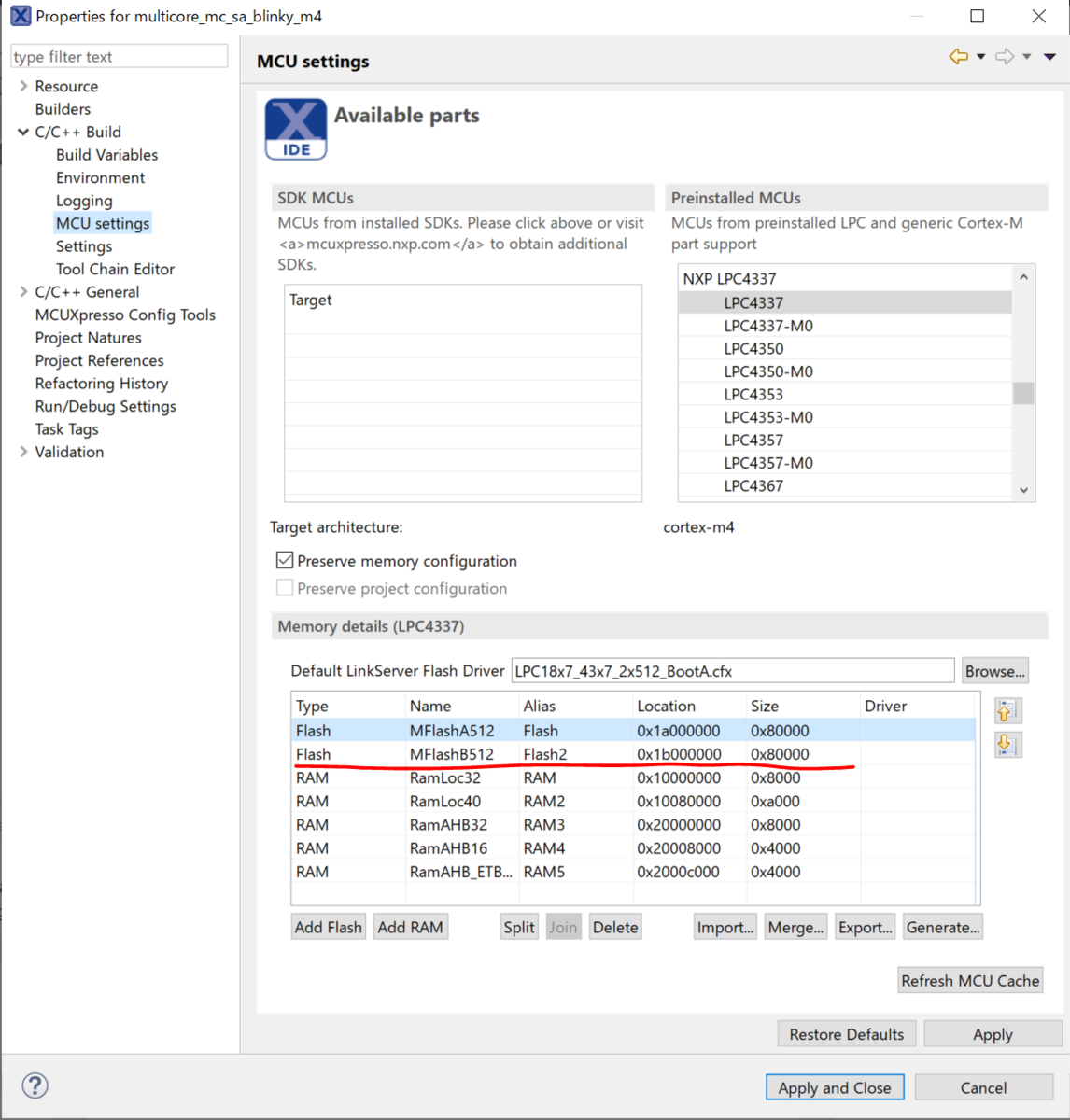Viewport: 1070px width, 1120px height.
Task: Select MCU settings in the tree
Action: (x=103, y=223)
